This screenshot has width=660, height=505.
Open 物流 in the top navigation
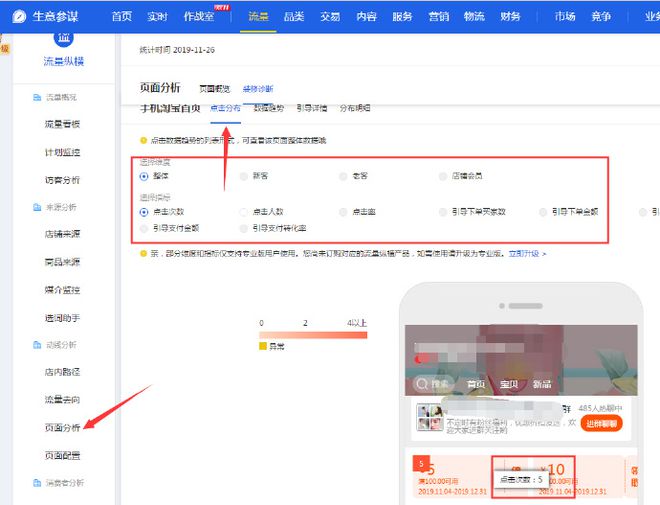click(474, 17)
